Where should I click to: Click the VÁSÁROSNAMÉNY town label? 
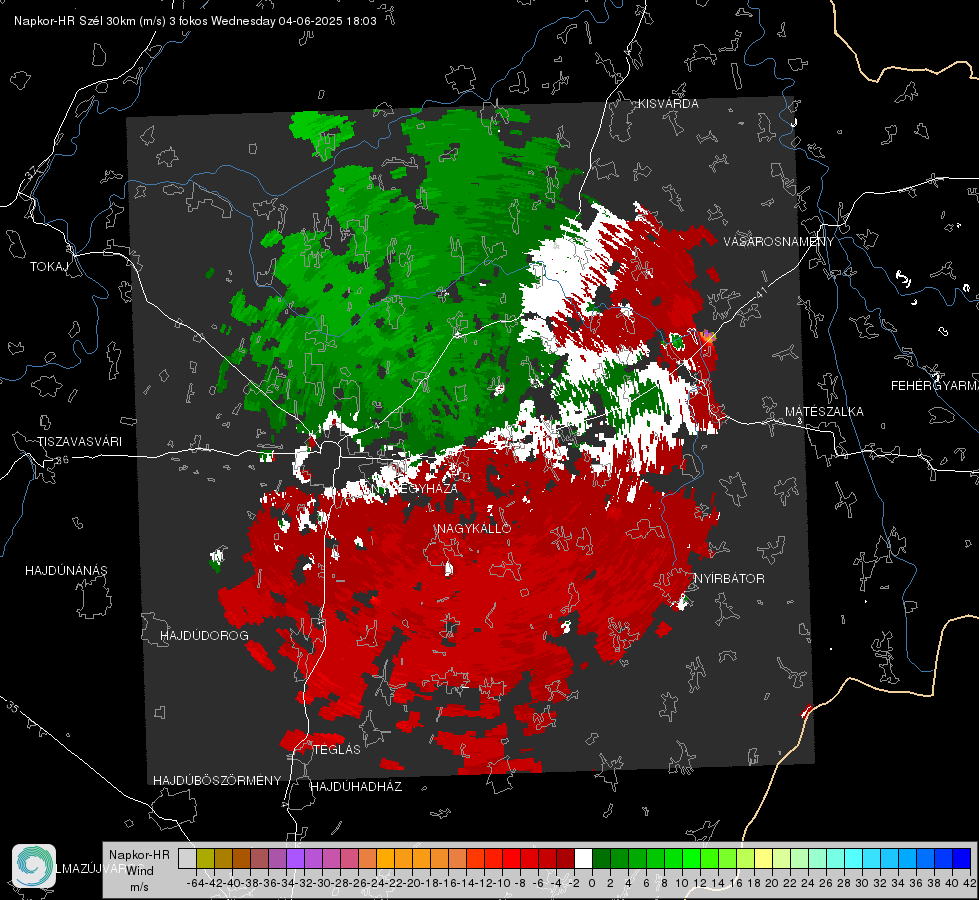779,242
